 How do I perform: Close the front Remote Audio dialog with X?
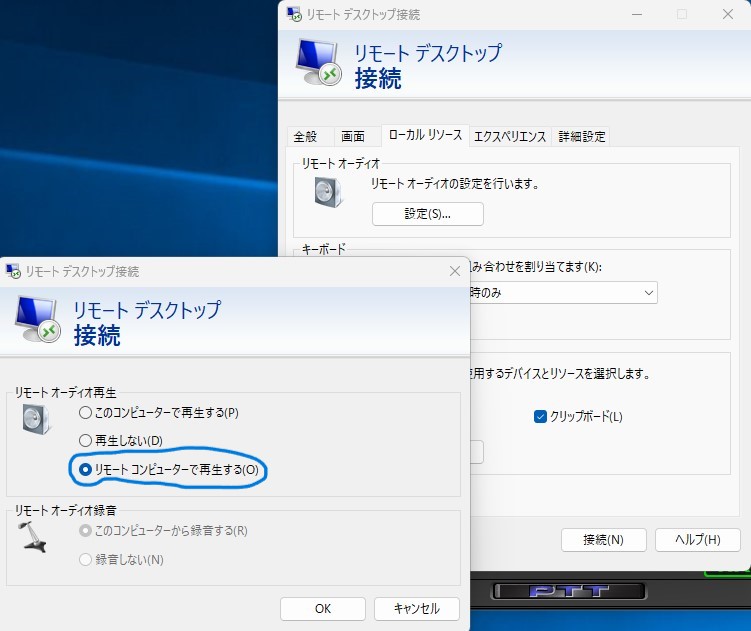(454, 271)
